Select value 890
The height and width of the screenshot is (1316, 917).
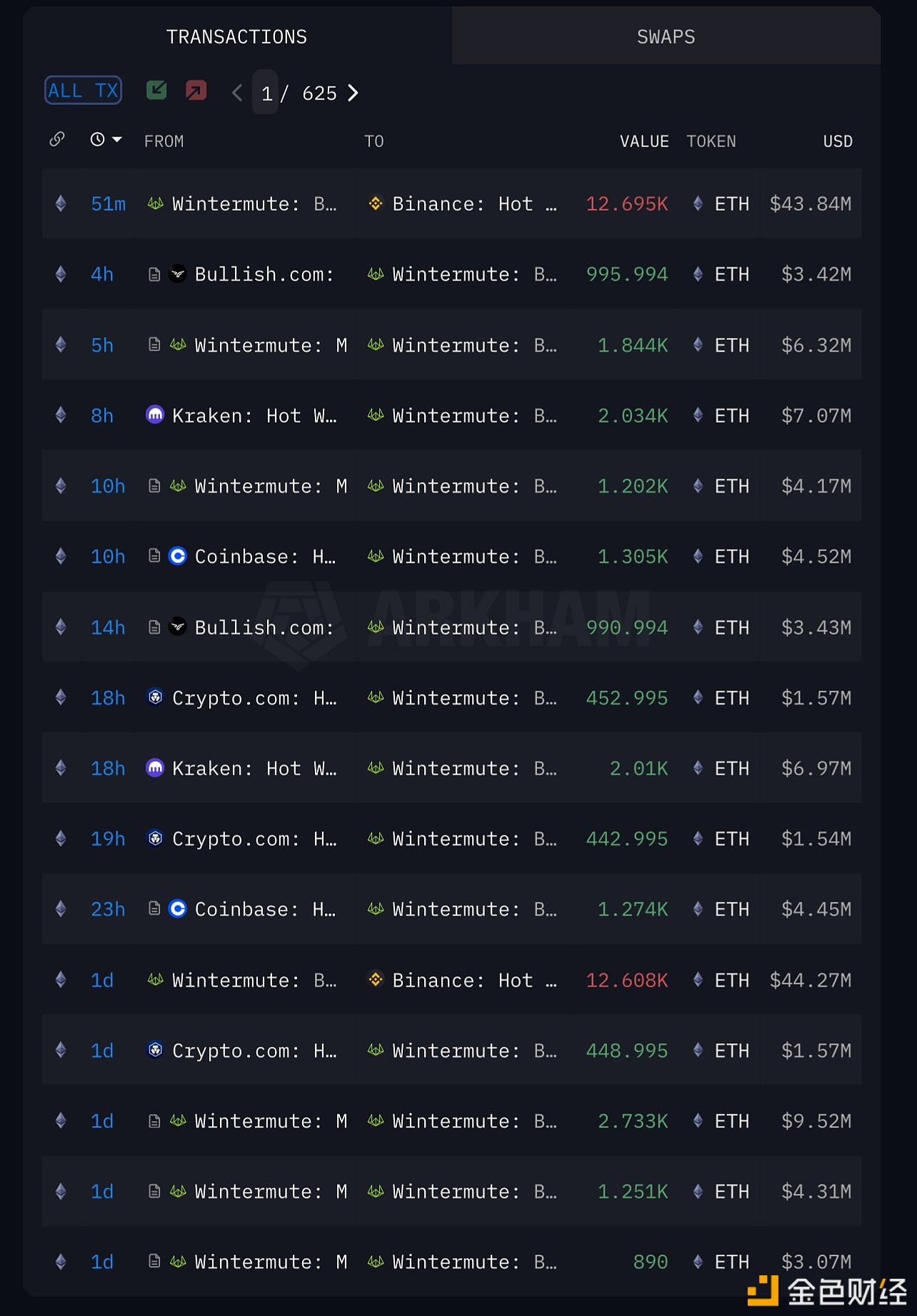[651, 1262]
